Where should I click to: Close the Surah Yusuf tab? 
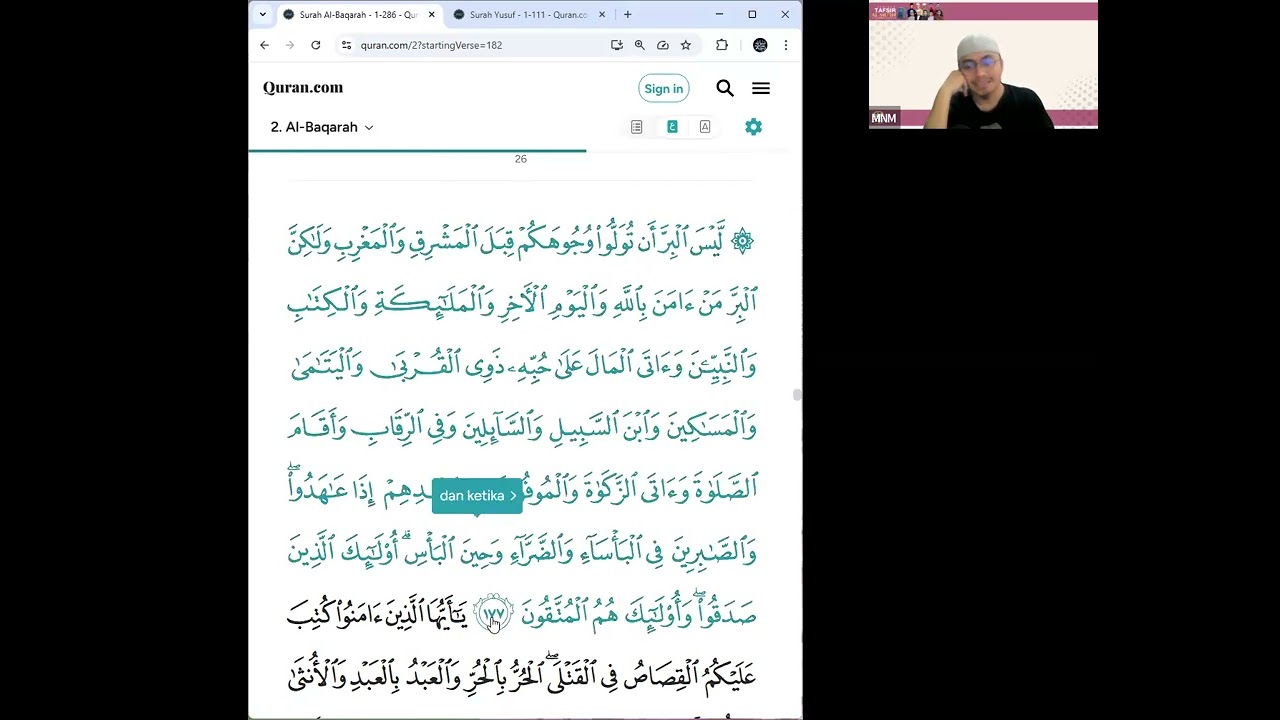602,15
